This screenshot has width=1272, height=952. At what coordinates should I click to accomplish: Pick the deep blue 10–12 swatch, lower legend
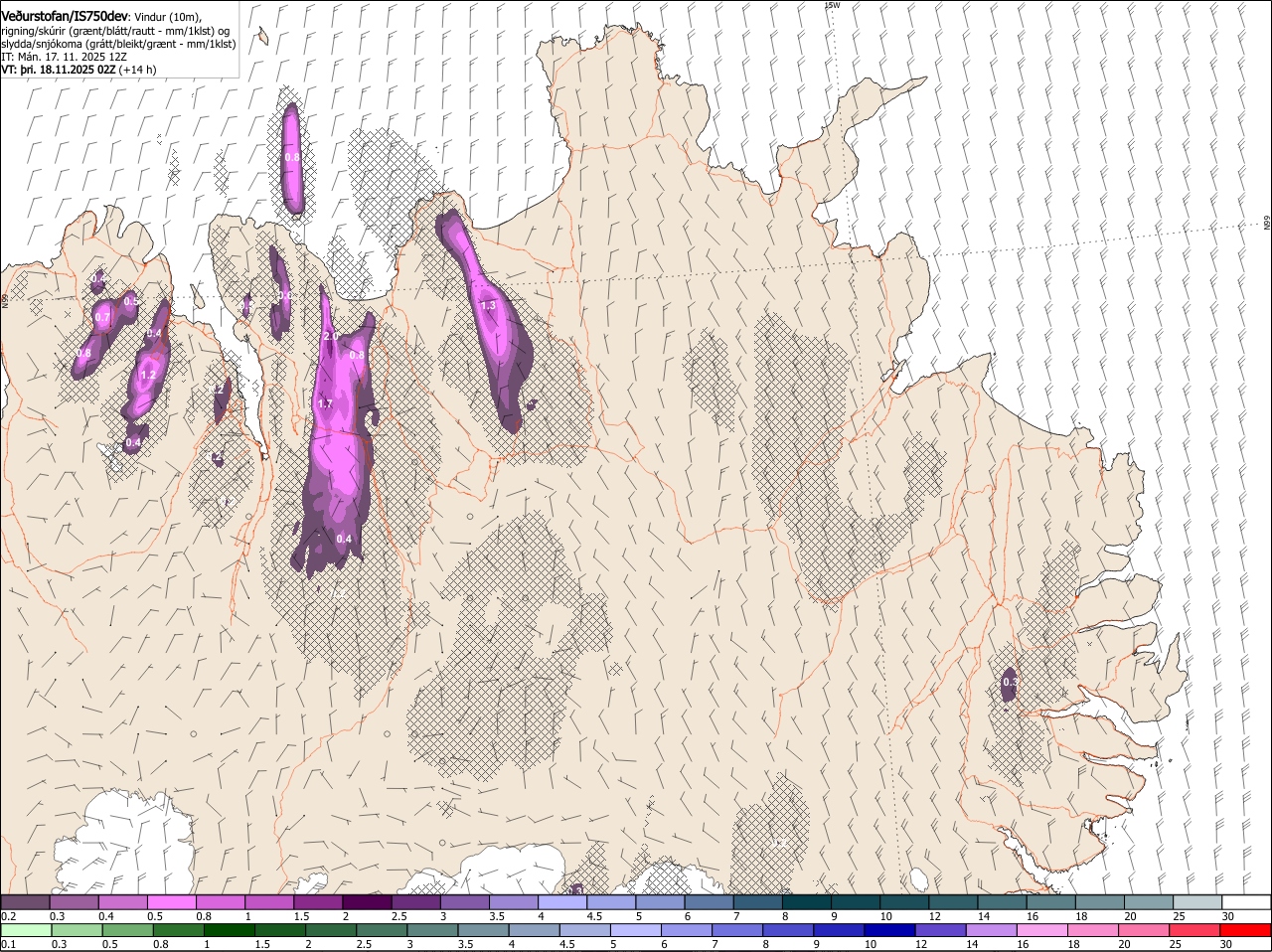click(888, 930)
